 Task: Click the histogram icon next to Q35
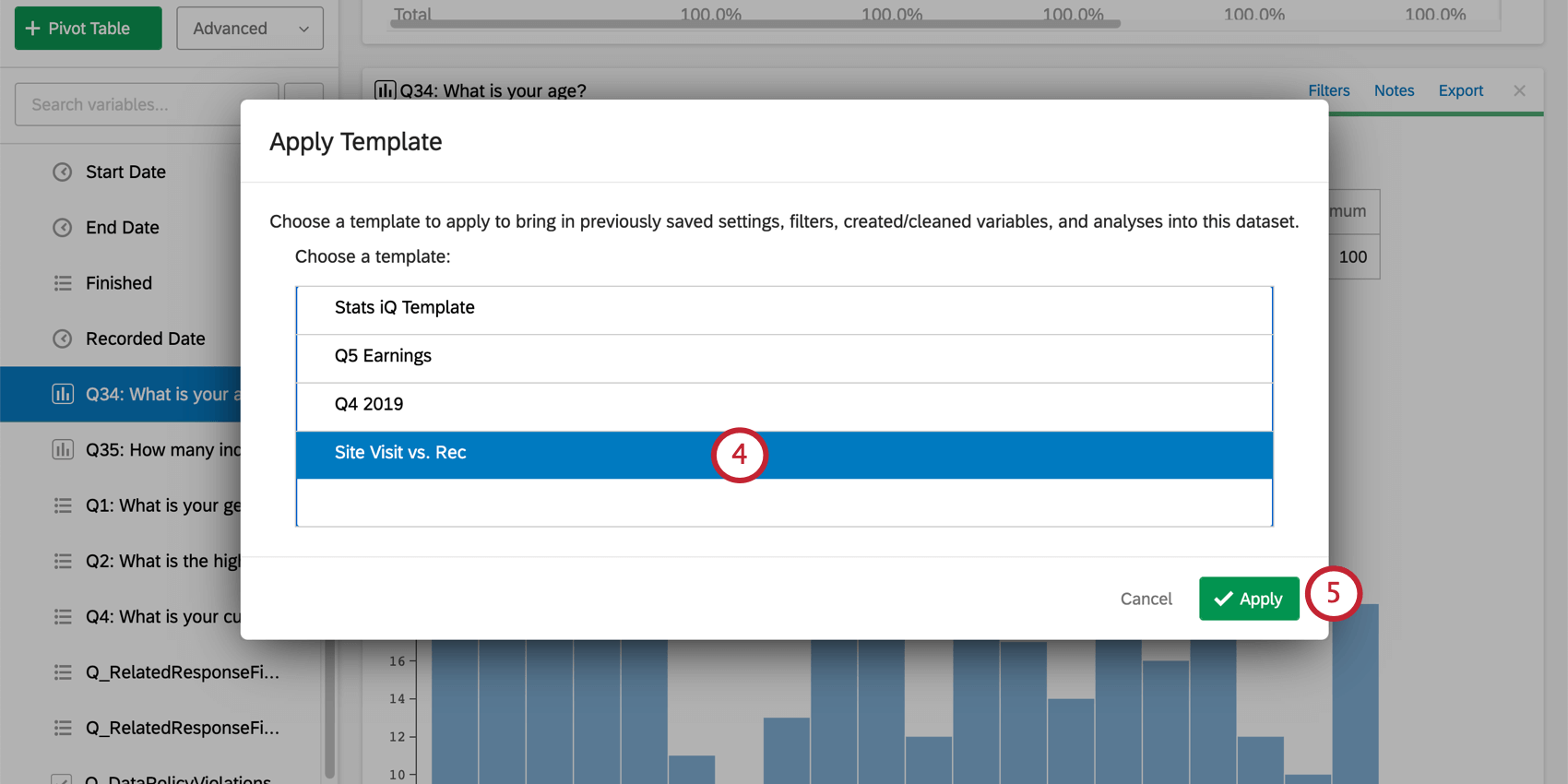click(x=63, y=450)
